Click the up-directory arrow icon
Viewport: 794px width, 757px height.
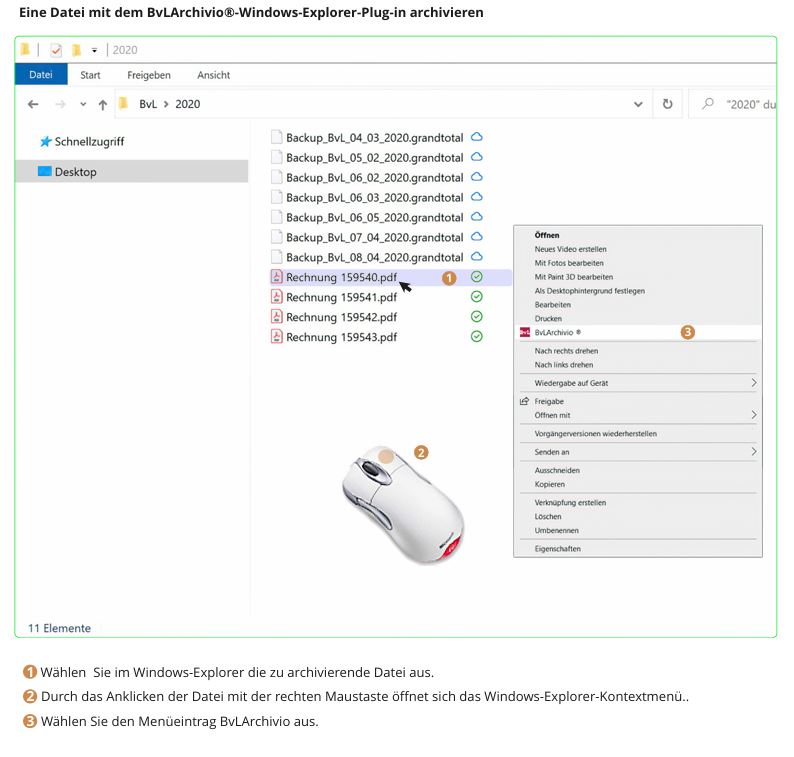tap(102, 104)
